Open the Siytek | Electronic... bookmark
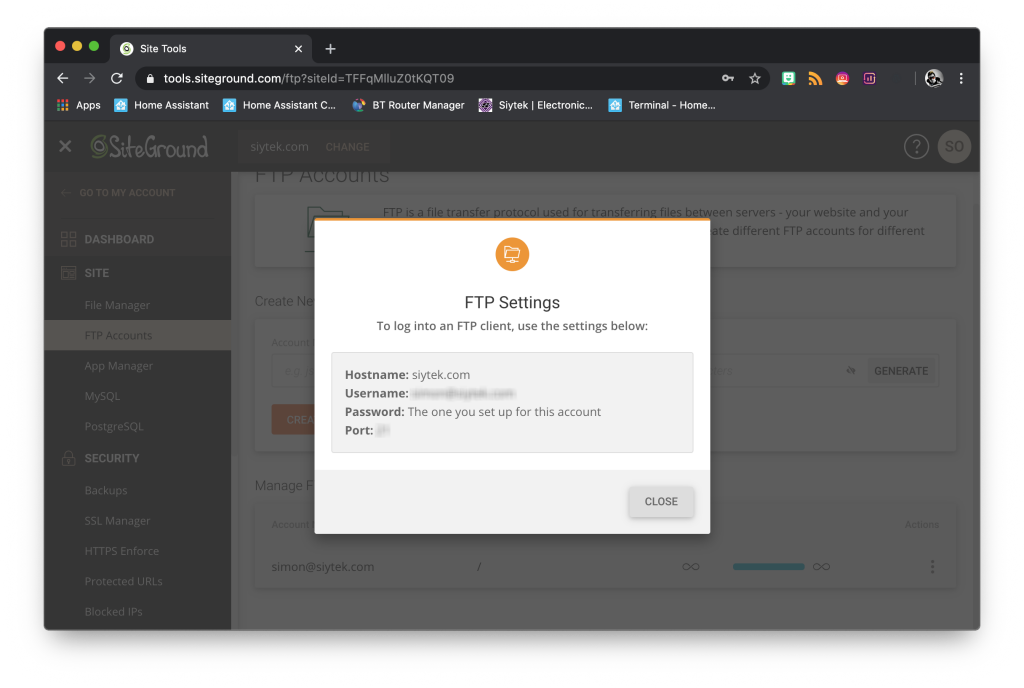 point(536,105)
